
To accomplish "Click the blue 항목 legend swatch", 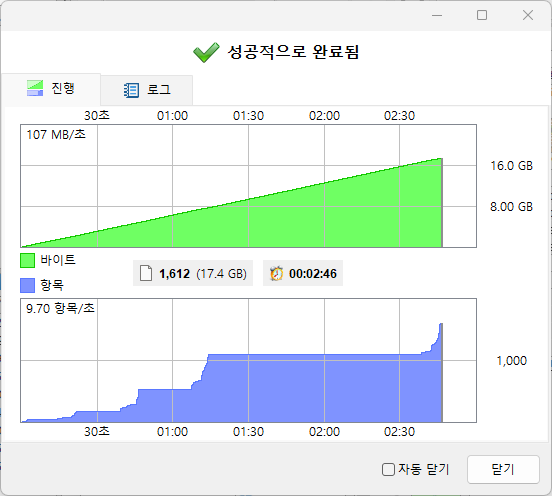I will coord(27,285).
